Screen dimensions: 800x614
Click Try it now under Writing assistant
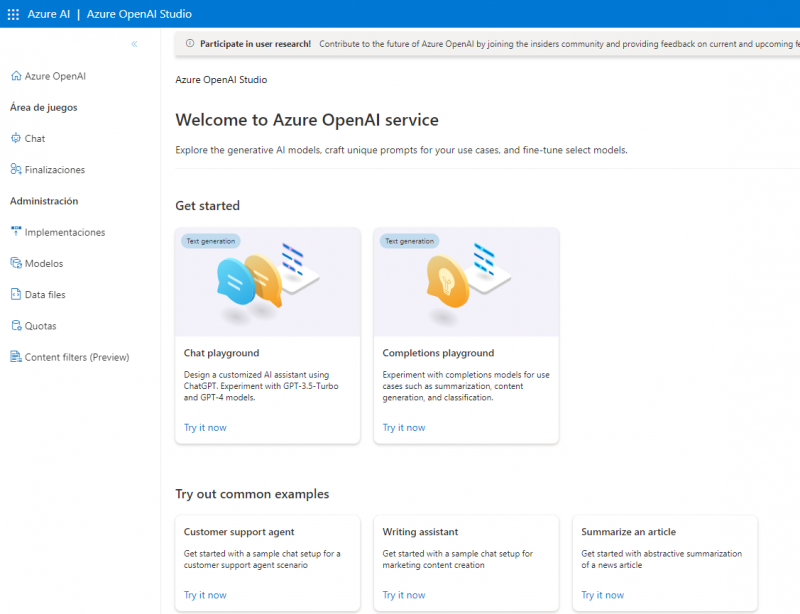coord(404,595)
